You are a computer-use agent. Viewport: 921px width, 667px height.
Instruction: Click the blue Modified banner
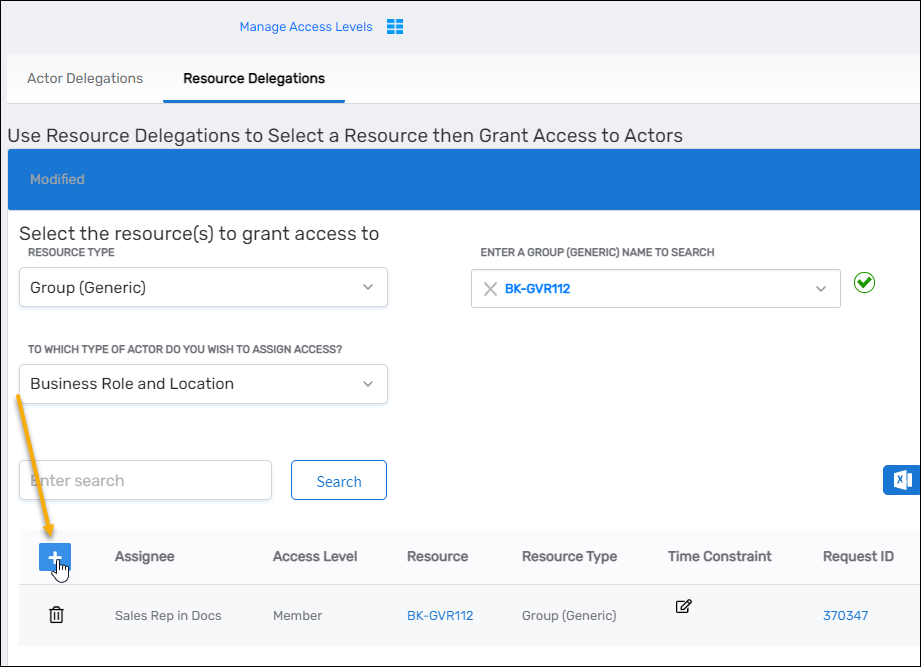(460, 179)
